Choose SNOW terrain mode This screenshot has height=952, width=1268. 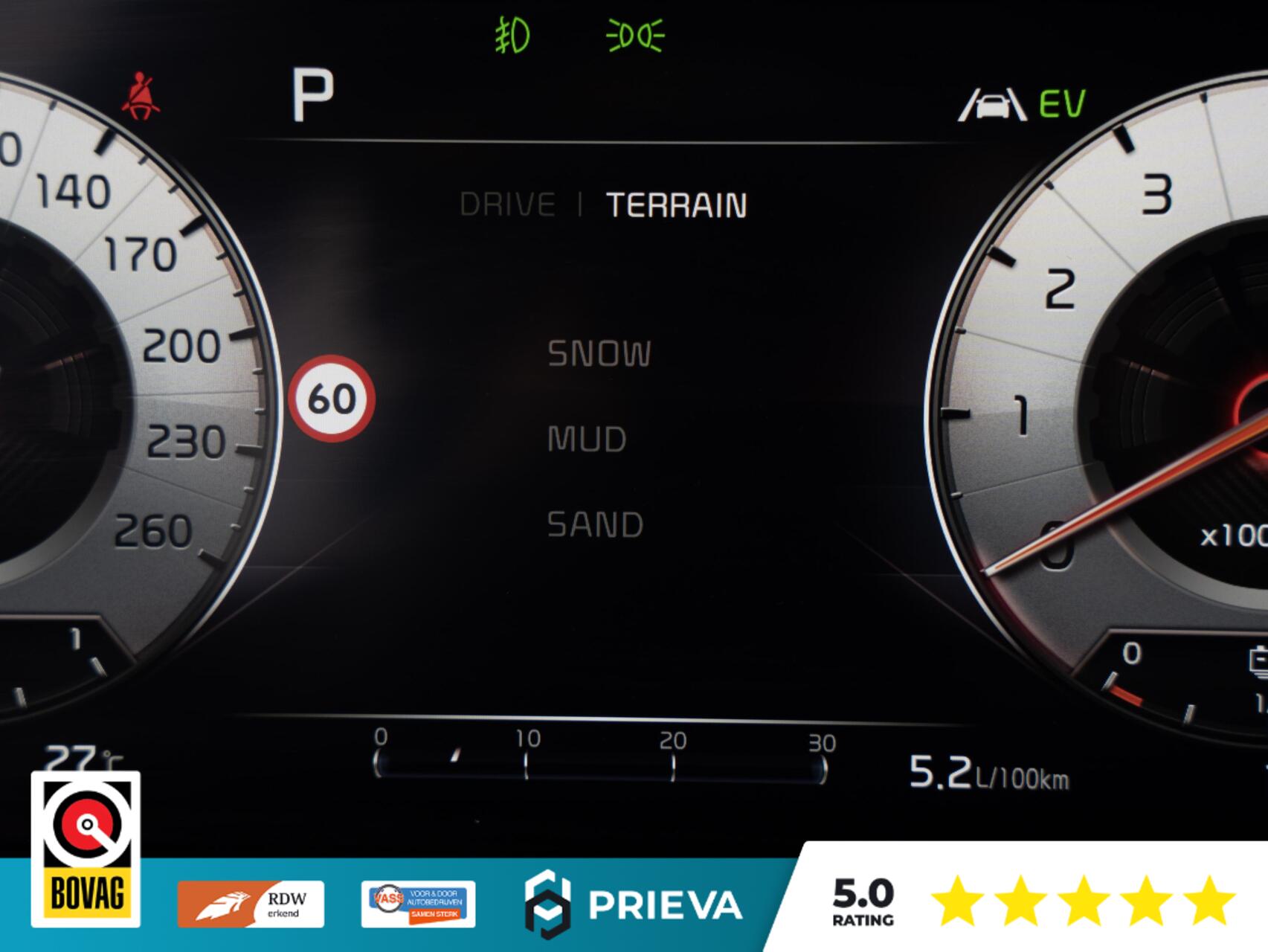pyautogui.click(x=599, y=353)
